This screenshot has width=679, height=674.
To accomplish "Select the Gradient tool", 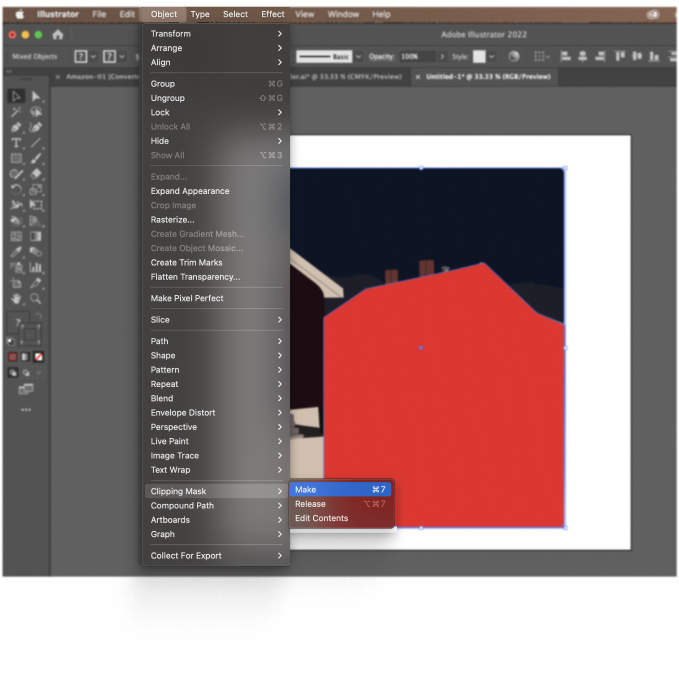I will click(x=36, y=237).
